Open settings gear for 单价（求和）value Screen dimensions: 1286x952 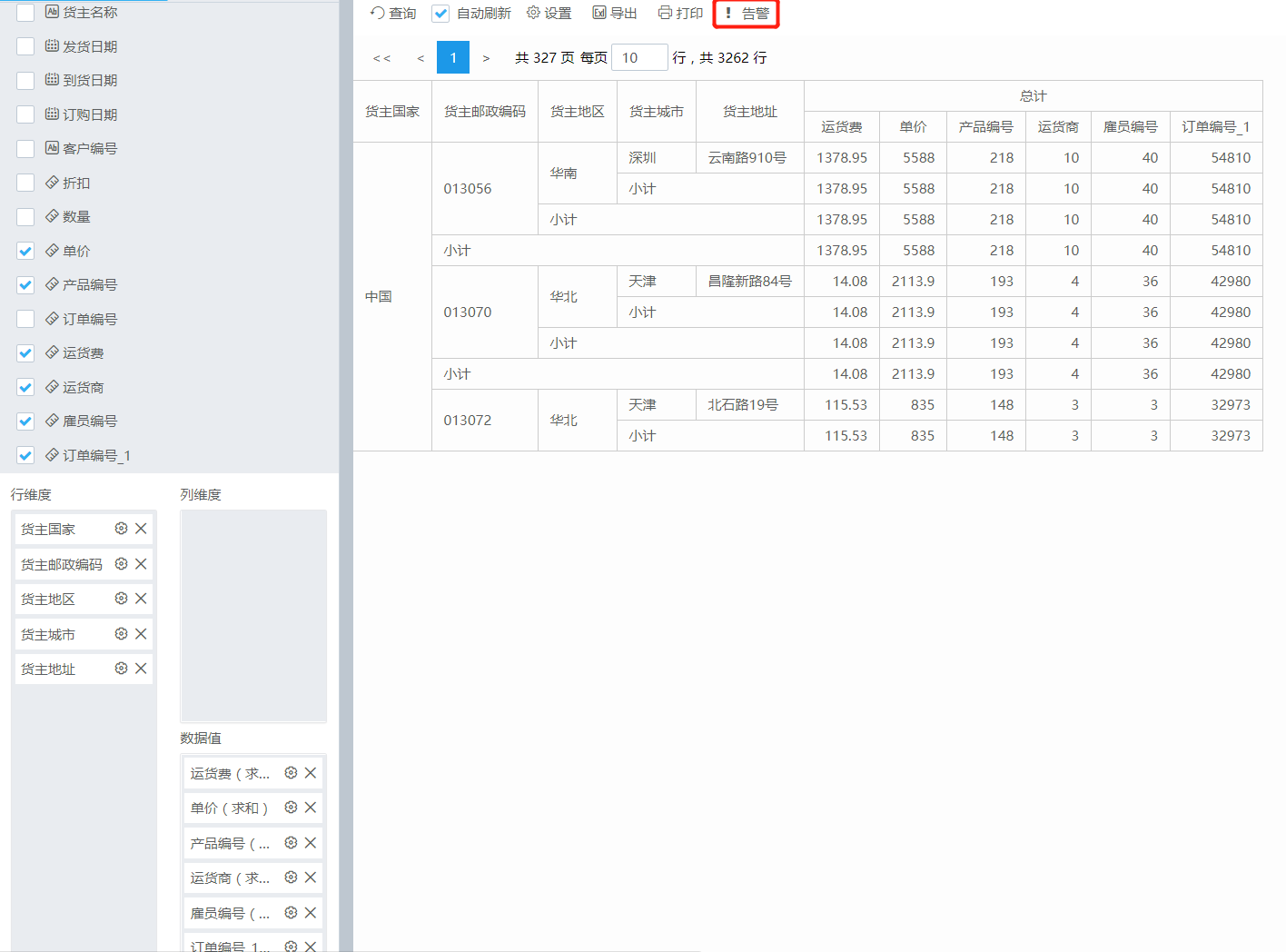pos(291,808)
